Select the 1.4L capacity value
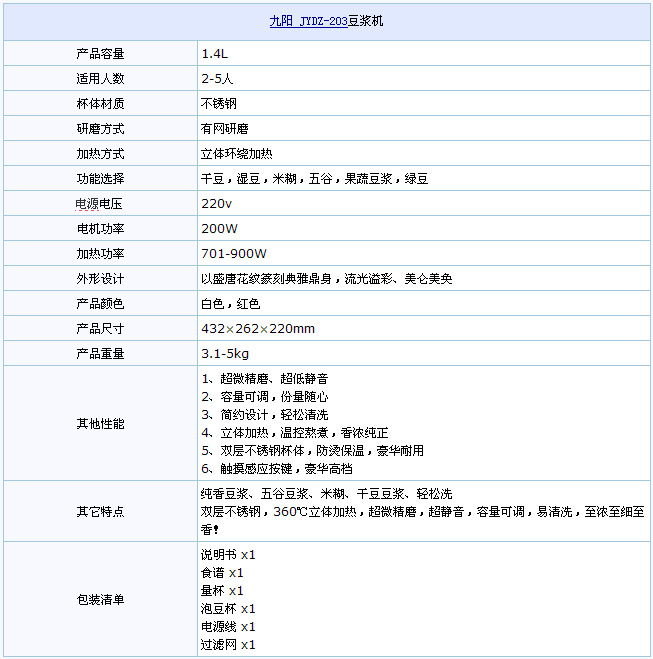This screenshot has width=653, height=659. coord(215,54)
